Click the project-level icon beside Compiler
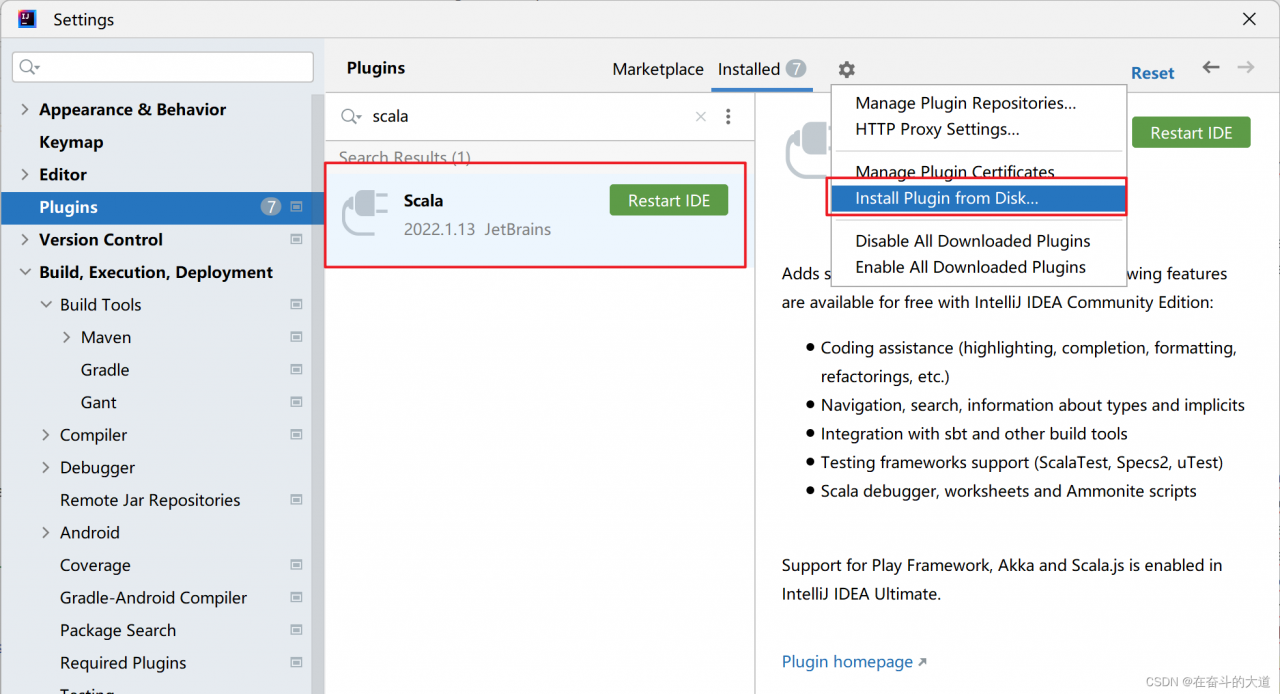Screen dimensions: 1280x694 296,435
